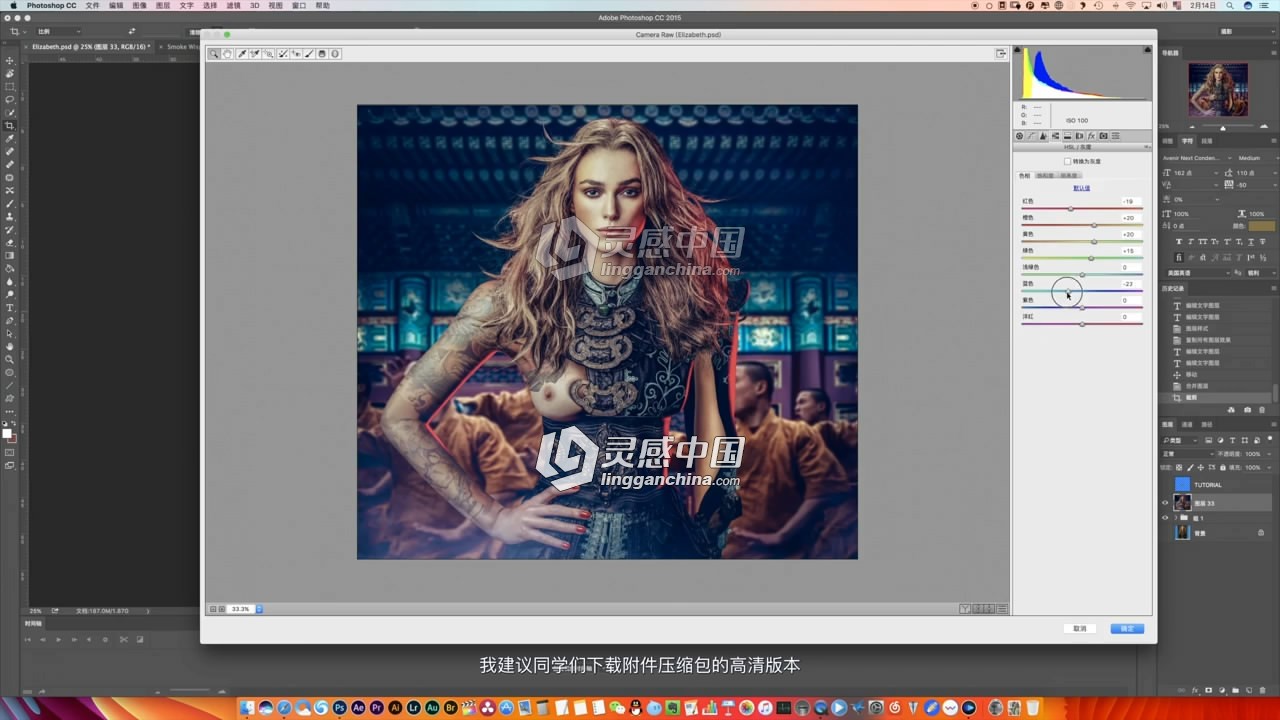
Task: Click the 默认值 default link
Action: 1082,188
